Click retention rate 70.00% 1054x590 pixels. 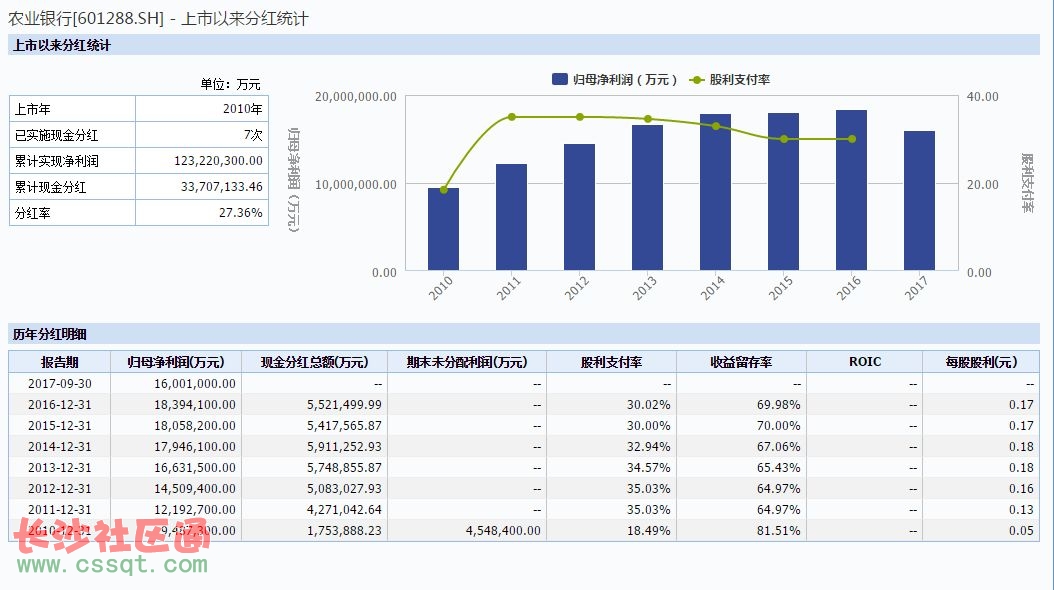point(778,425)
